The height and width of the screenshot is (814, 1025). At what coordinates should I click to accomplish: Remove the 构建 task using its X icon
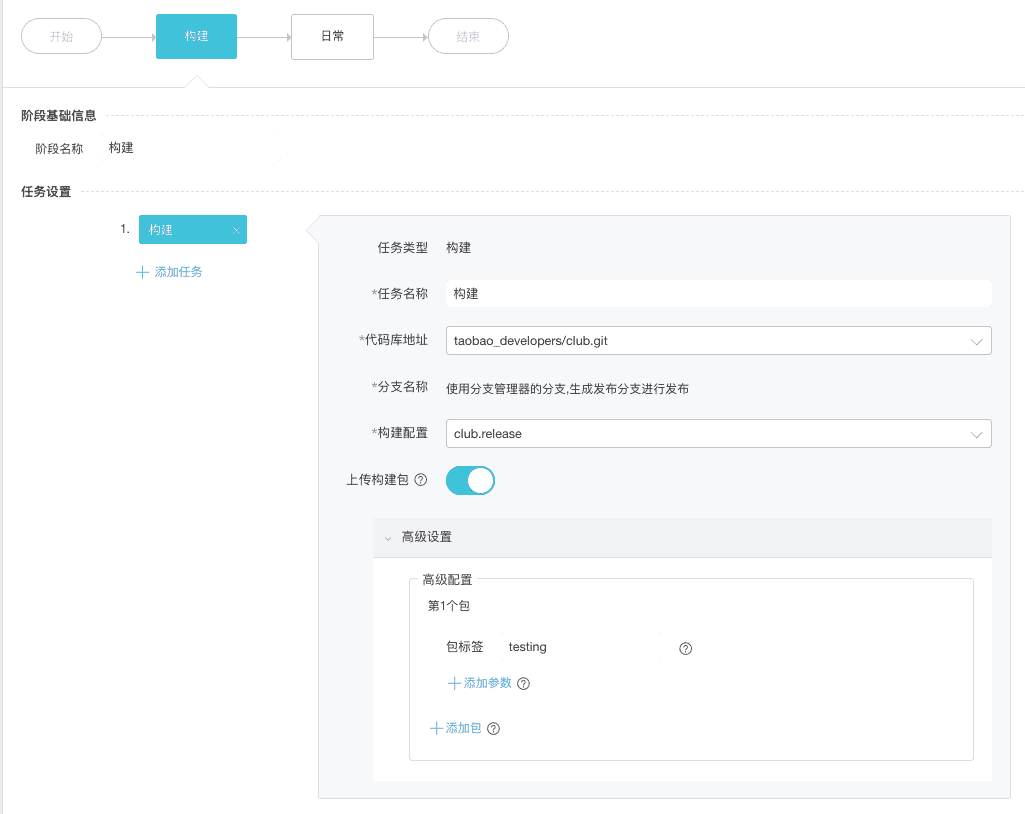click(237, 230)
